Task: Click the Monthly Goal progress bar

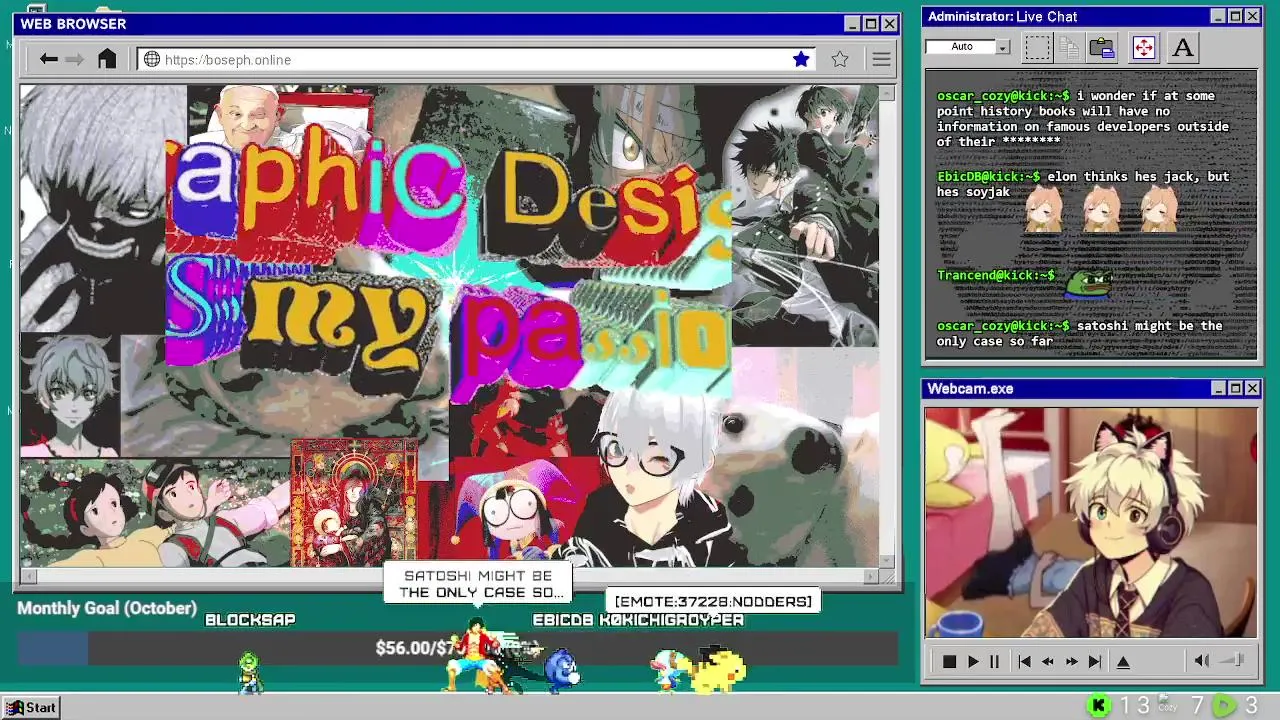Action: 457,648
